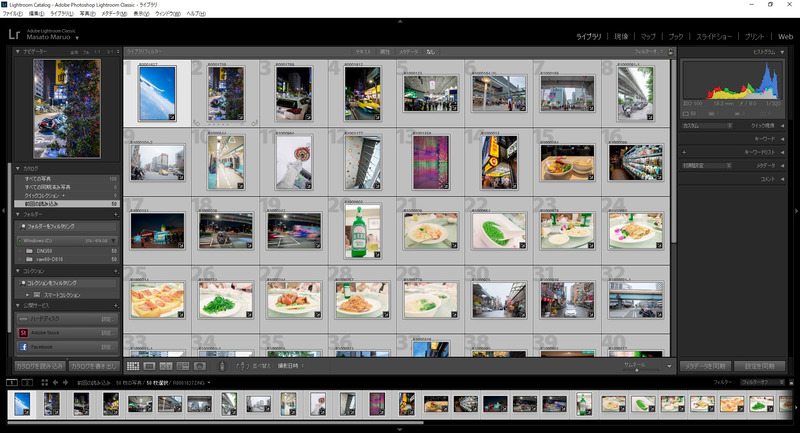The width and height of the screenshot is (800, 433).
Task: Click the main window display button 1
Action: pyautogui.click(x=12, y=383)
